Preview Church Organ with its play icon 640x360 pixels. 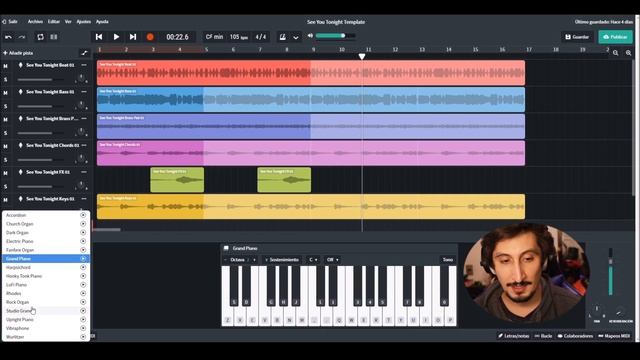(83, 224)
